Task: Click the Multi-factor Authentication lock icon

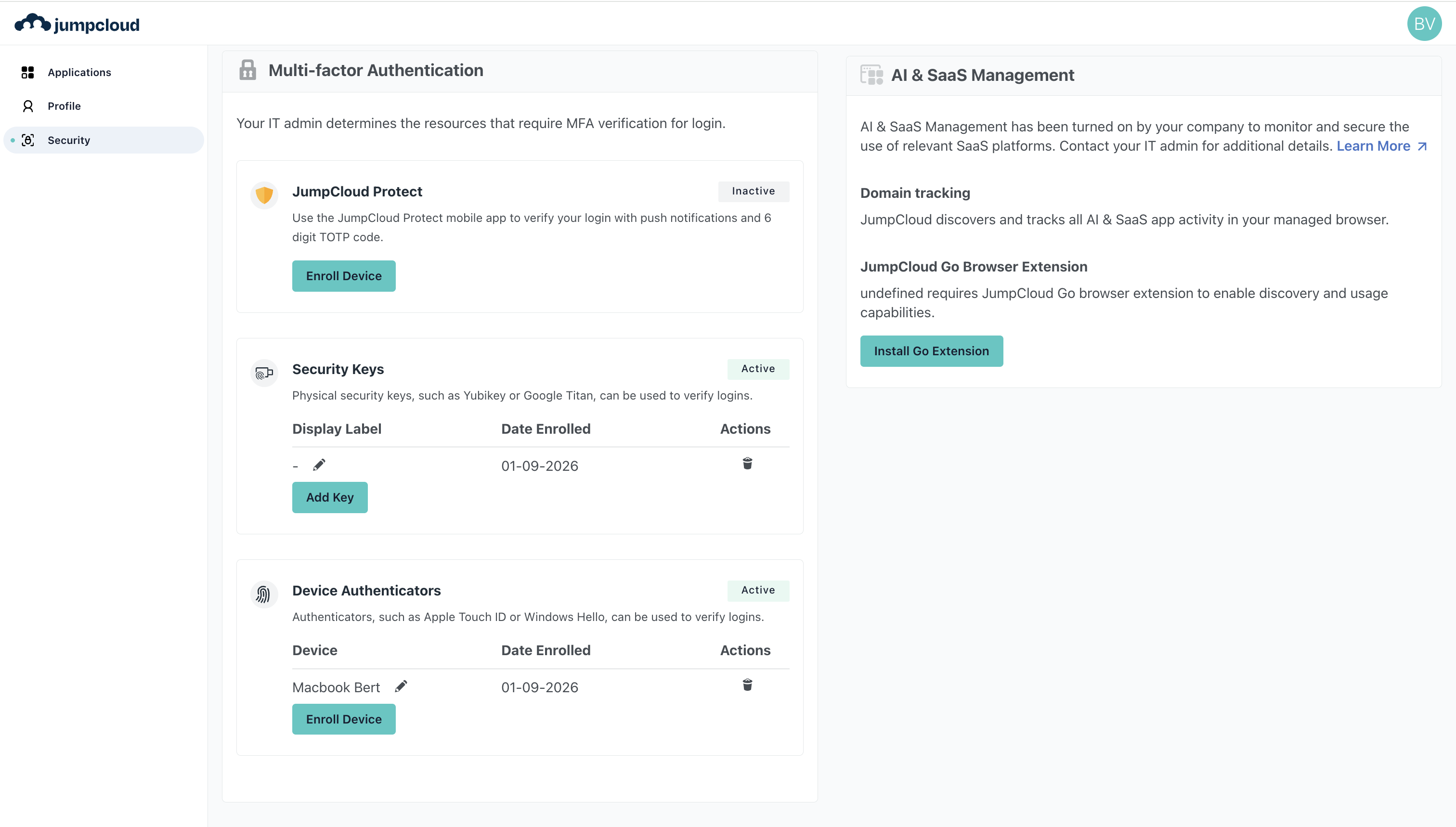Action: (x=247, y=70)
